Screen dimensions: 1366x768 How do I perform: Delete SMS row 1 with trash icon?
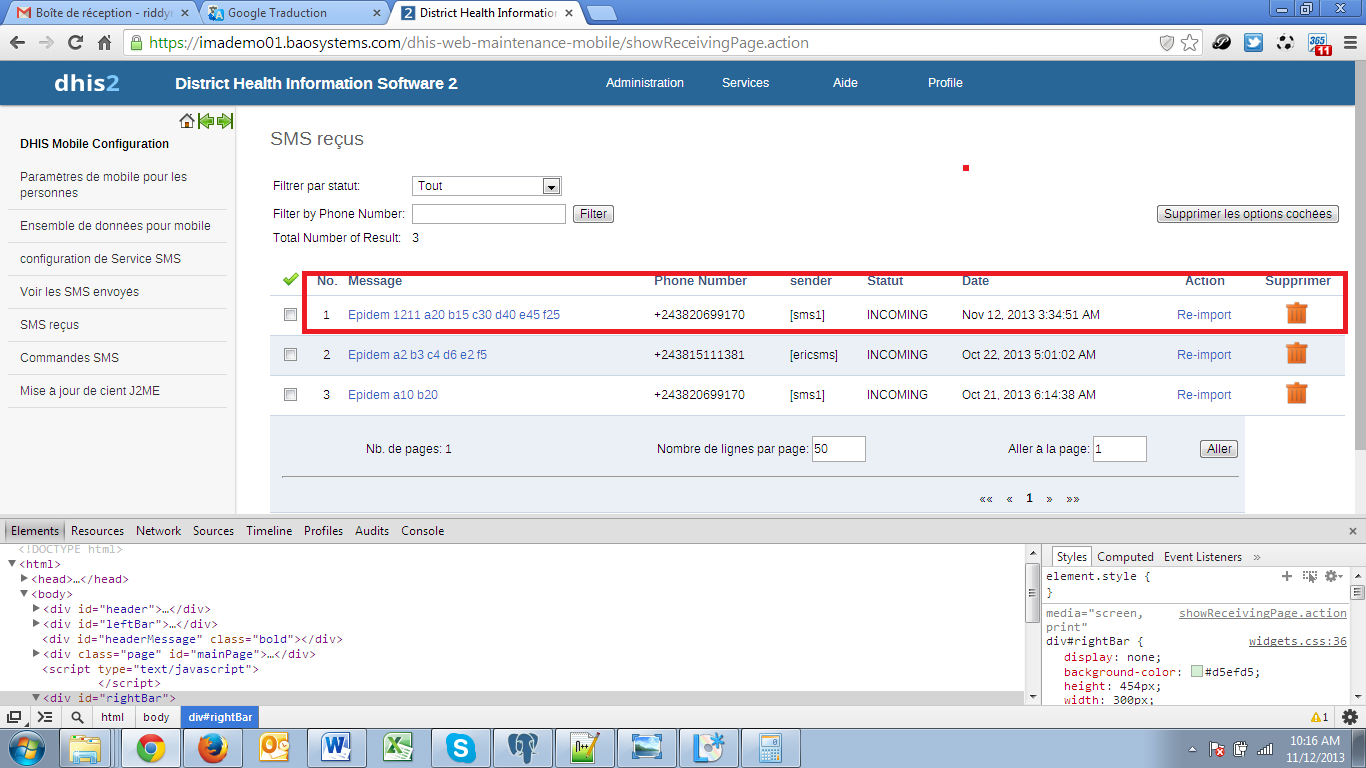click(x=1297, y=313)
